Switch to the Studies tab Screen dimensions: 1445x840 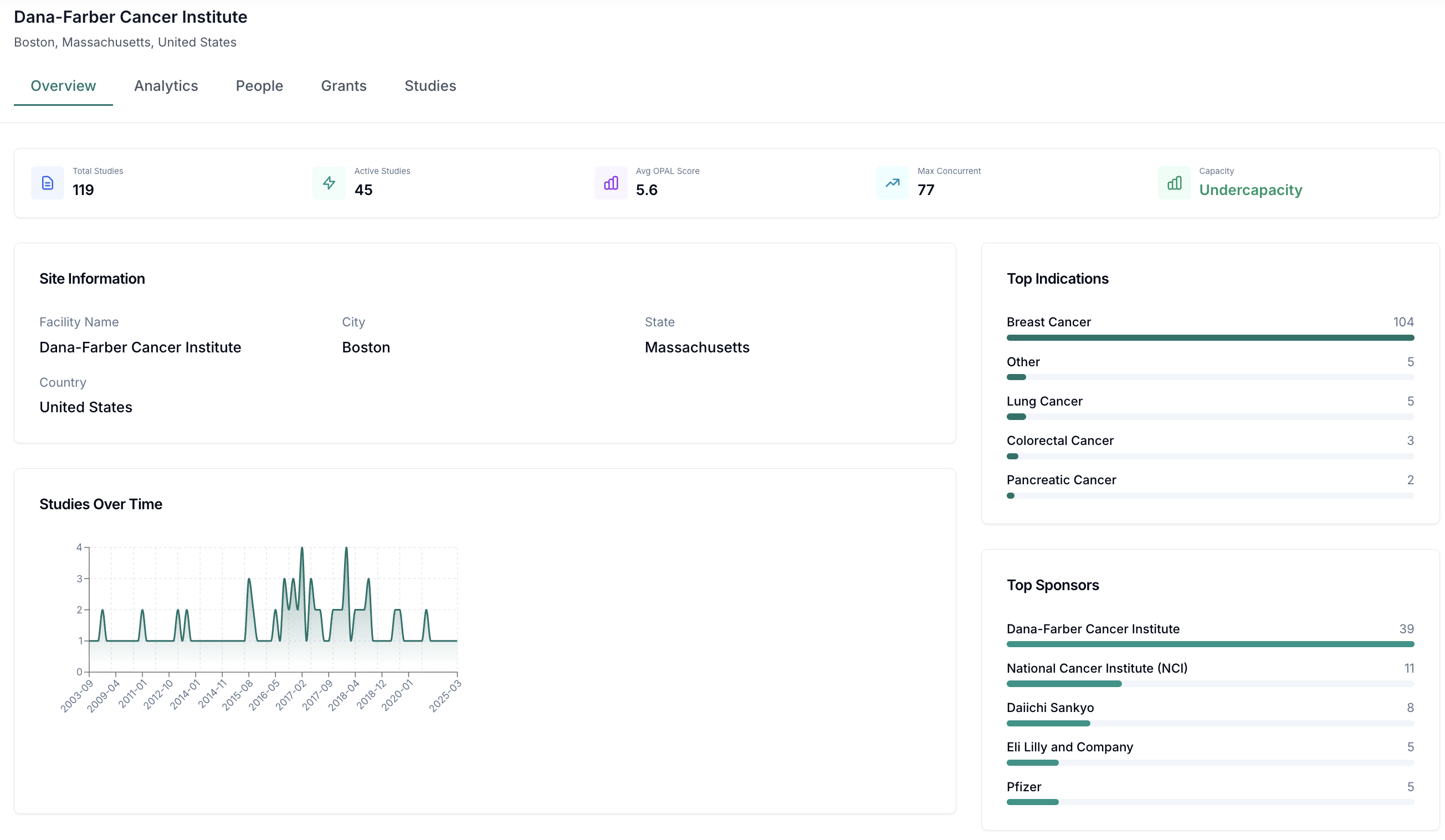click(430, 86)
